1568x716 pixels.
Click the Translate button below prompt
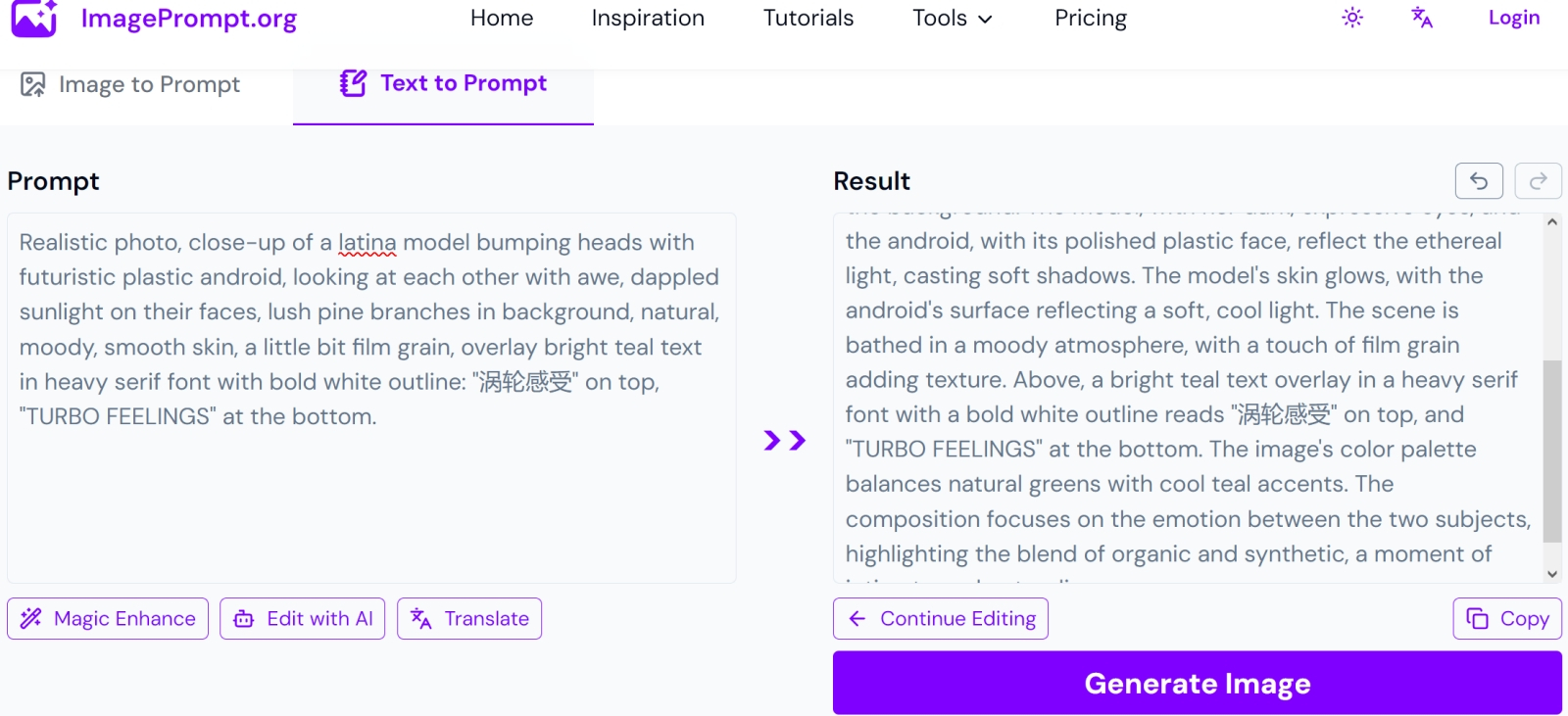469,619
